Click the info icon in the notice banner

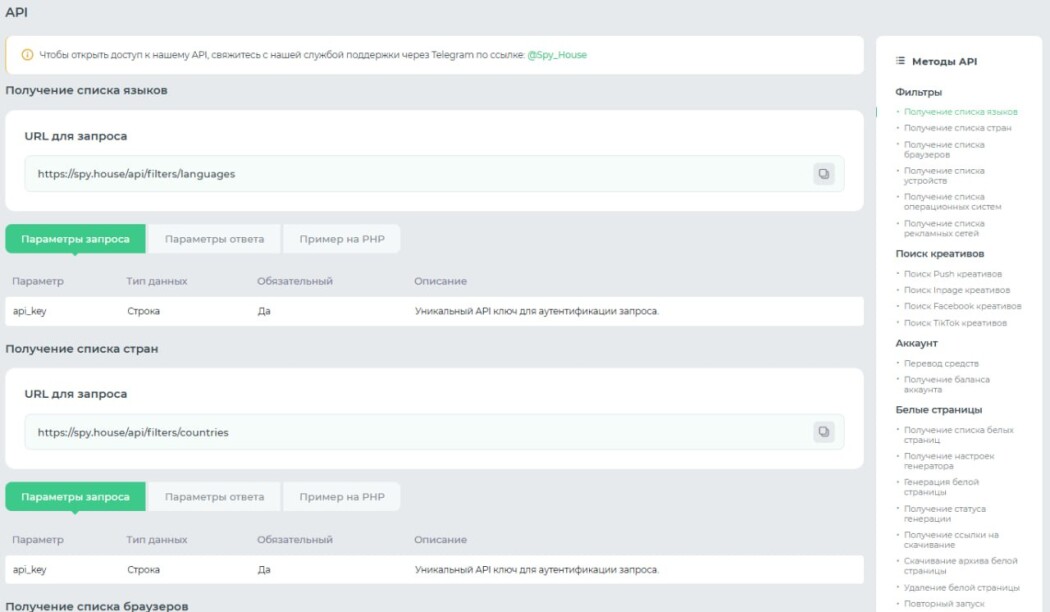[27, 55]
